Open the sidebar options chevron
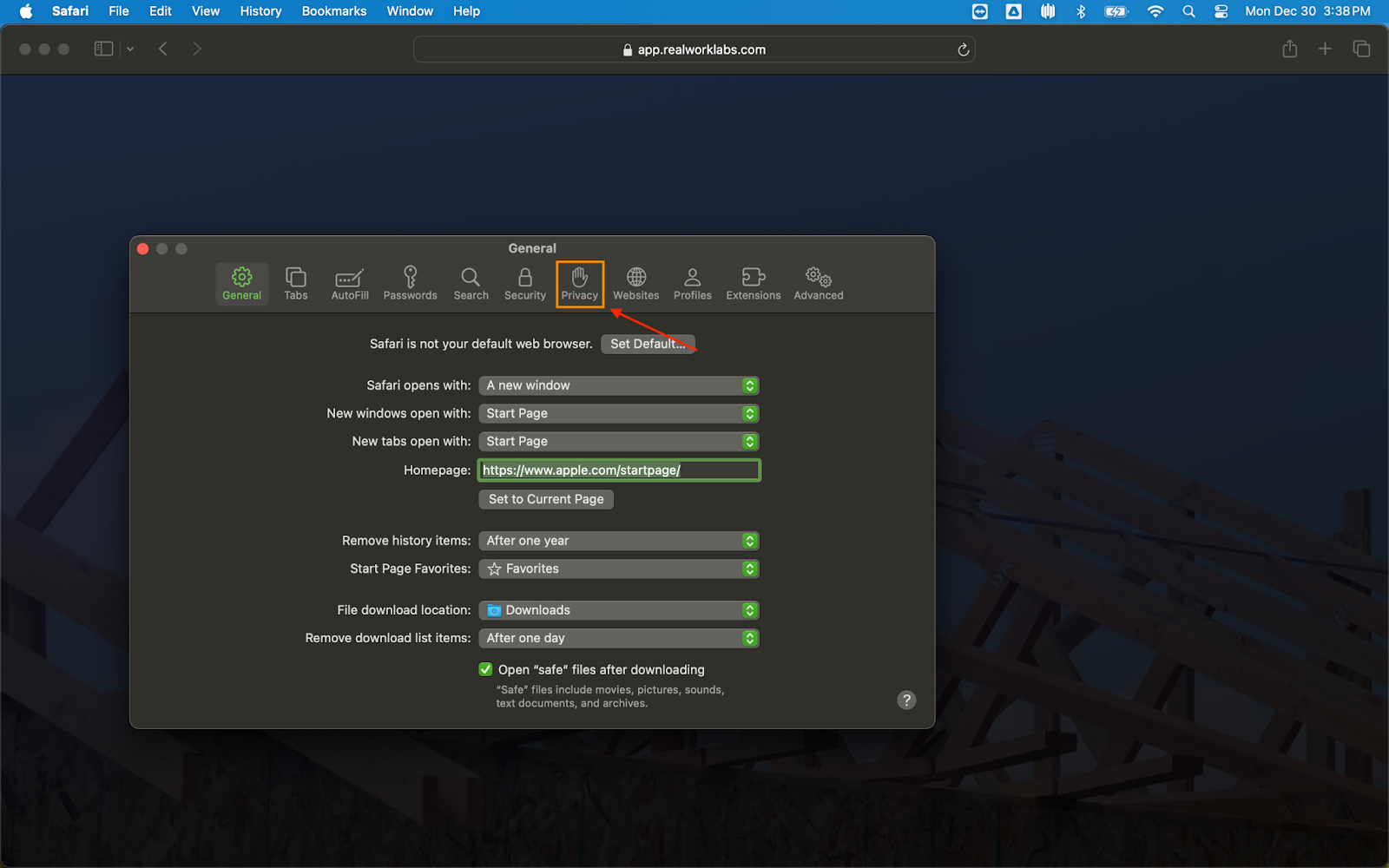Screen dimensions: 1389x868 (130, 49)
